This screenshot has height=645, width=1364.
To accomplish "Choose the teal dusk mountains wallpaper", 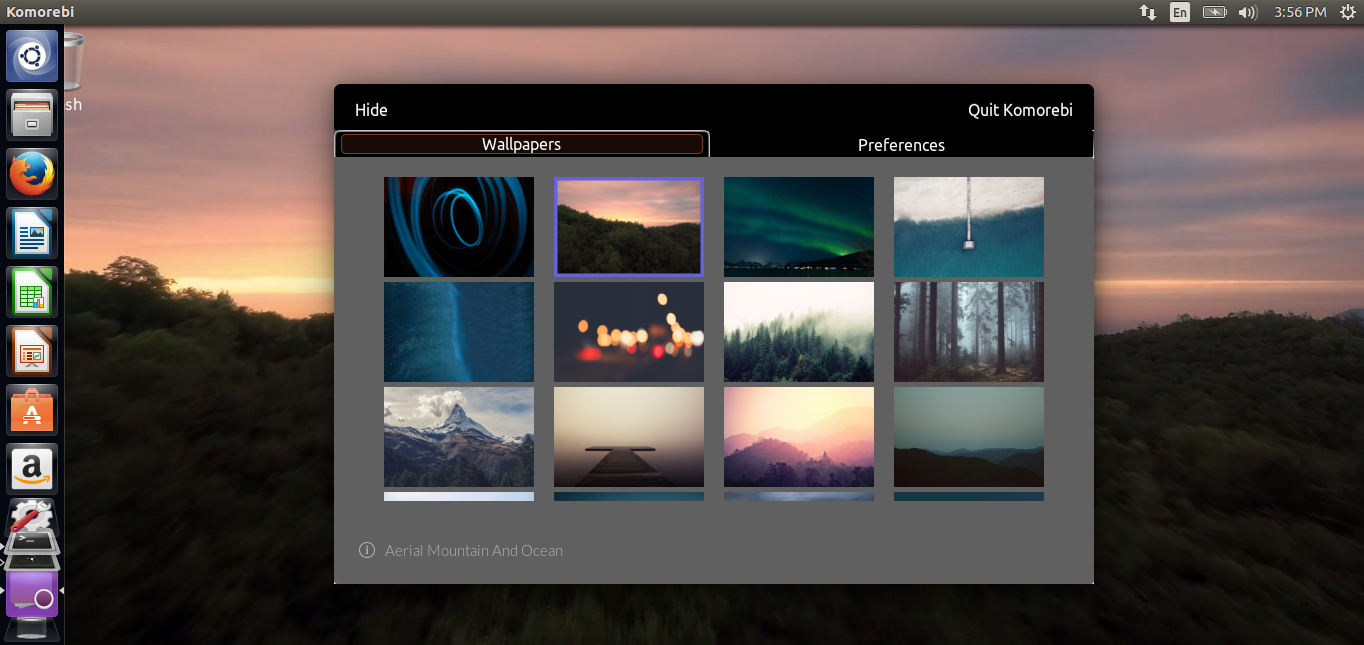I will click(969, 437).
